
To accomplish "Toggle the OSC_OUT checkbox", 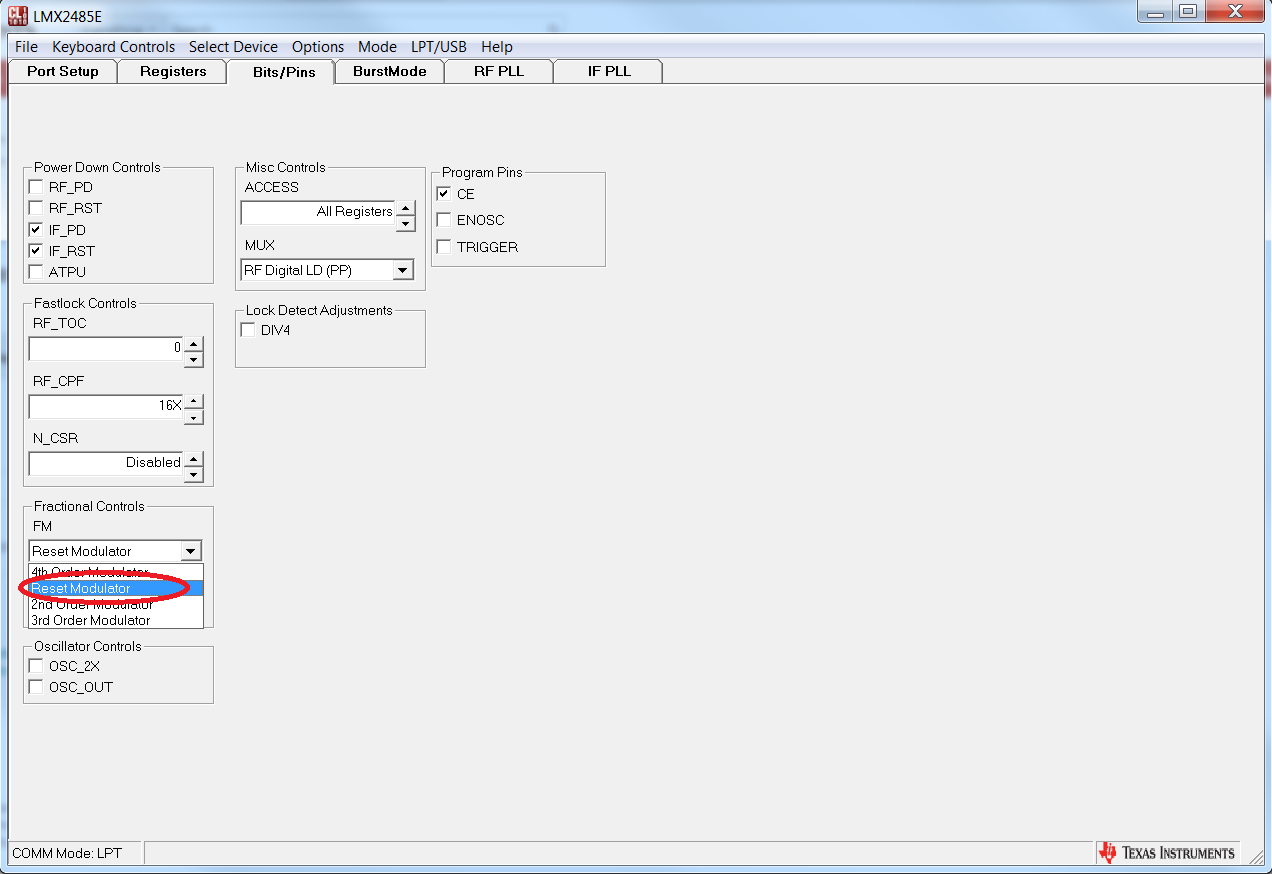I will pyautogui.click(x=37, y=687).
